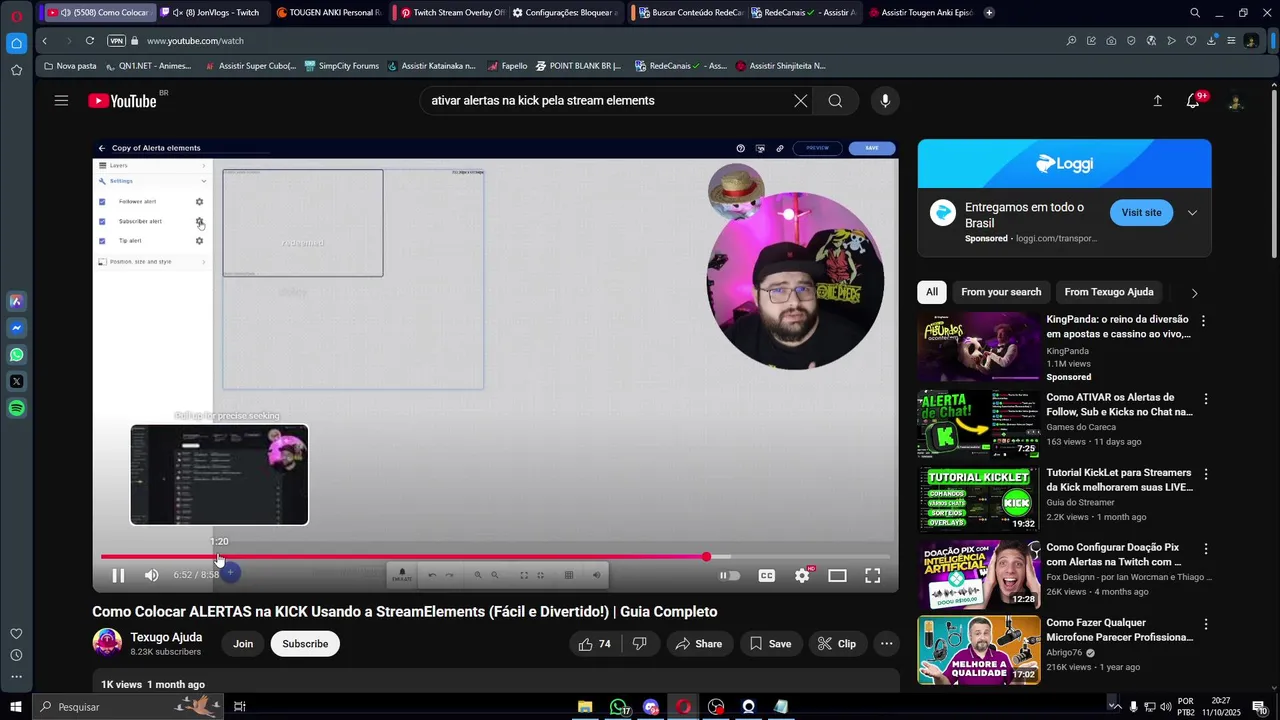1280x720 pixels.
Task: Start voice search with microphone
Action: [884, 100]
